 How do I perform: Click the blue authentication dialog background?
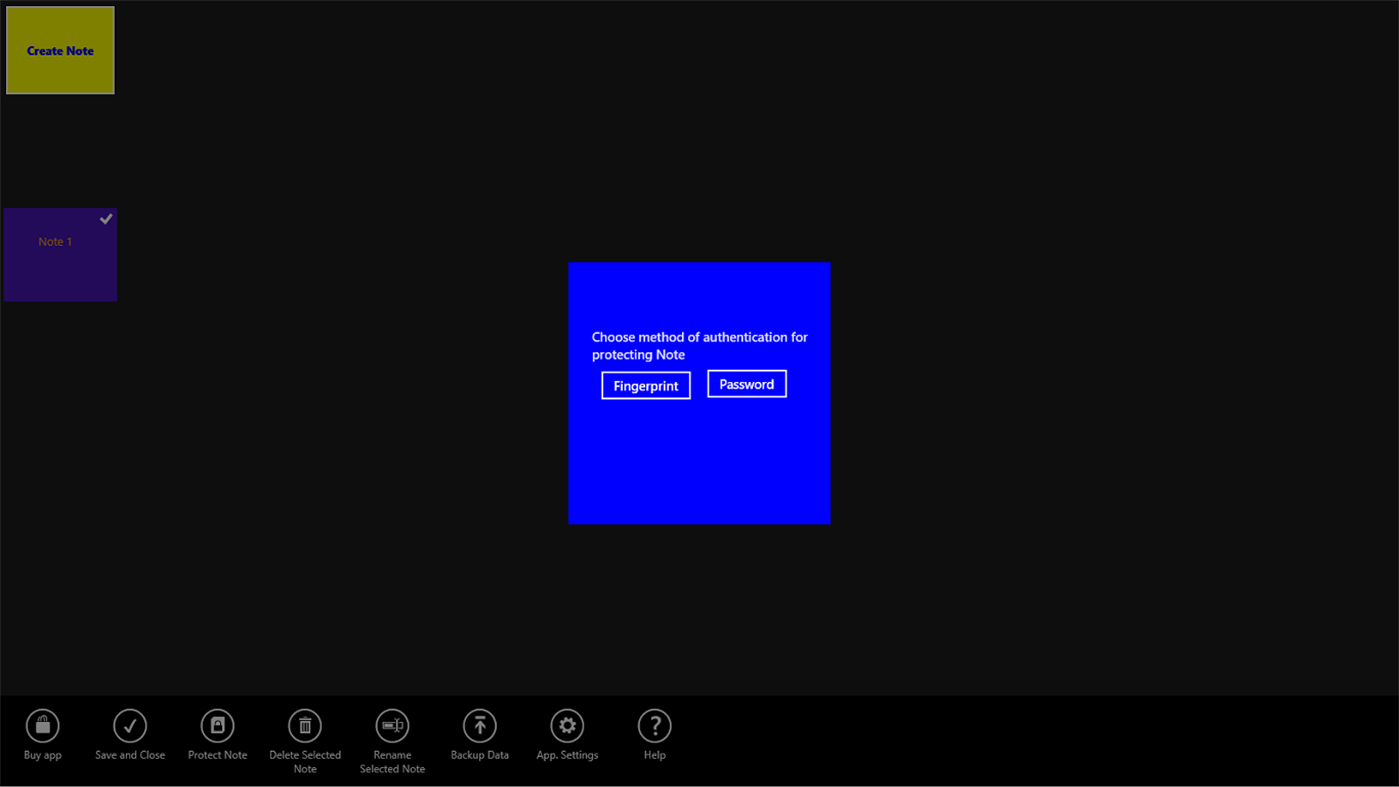coord(699,470)
